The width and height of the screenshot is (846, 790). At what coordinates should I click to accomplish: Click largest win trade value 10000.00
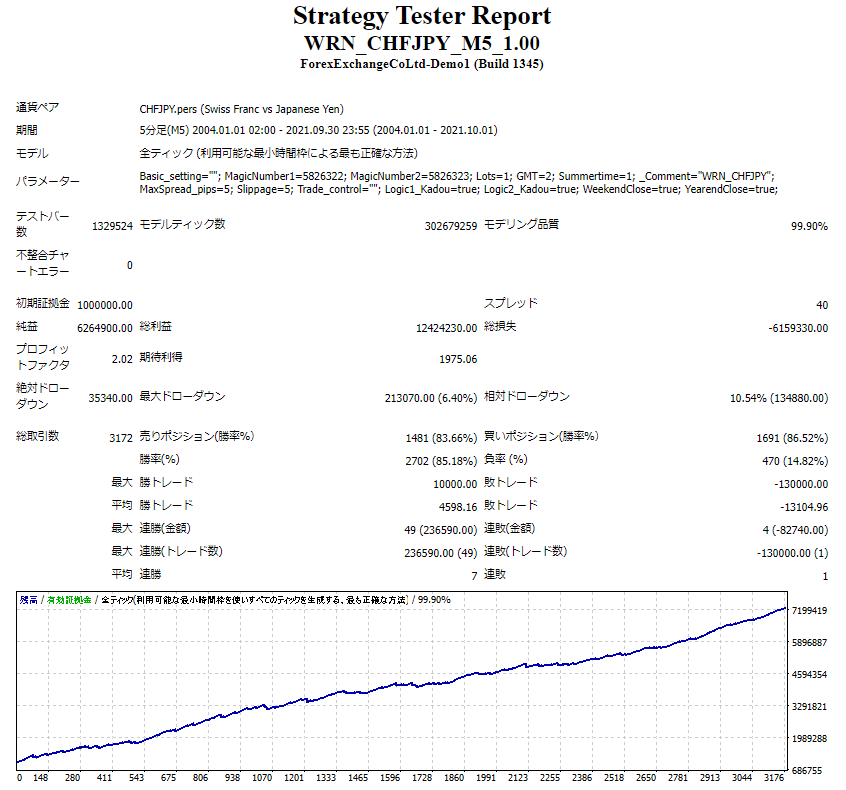(455, 484)
